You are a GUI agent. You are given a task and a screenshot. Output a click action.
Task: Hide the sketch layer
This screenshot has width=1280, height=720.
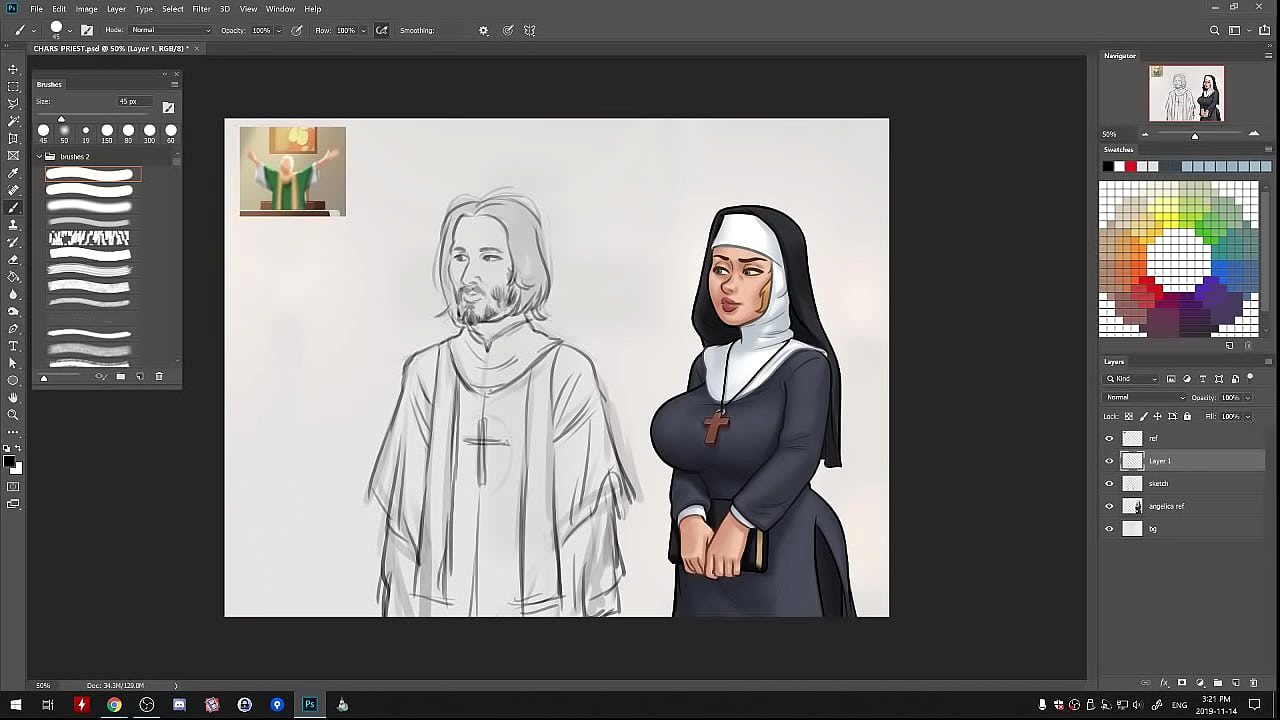pyautogui.click(x=1109, y=483)
